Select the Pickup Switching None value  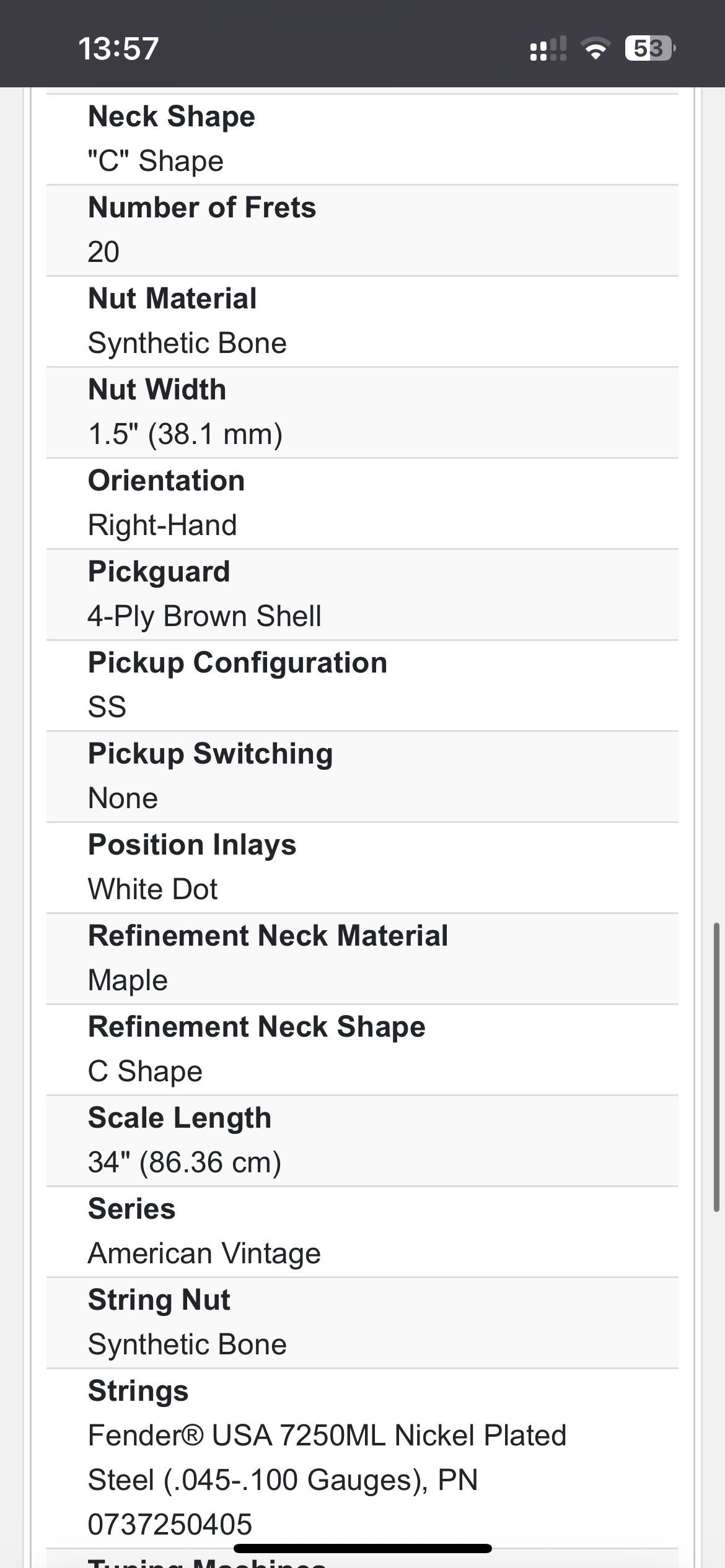[x=123, y=798]
